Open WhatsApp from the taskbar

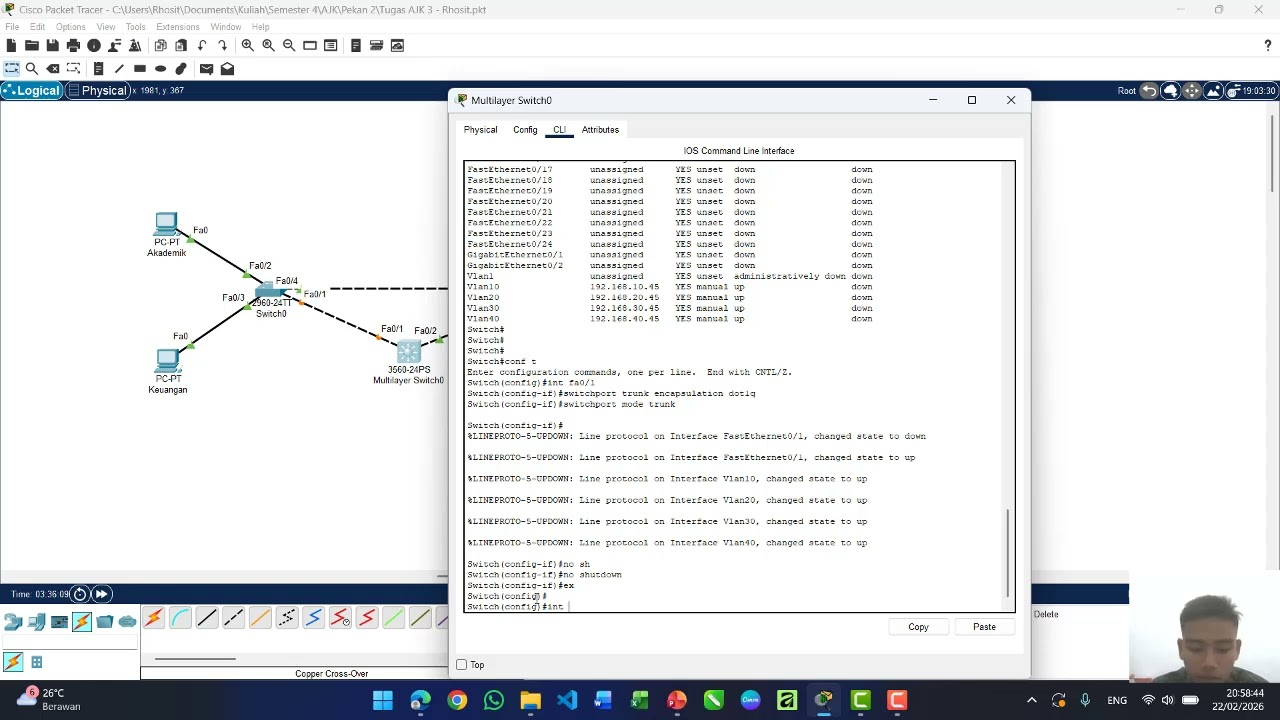(x=494, y=700)
